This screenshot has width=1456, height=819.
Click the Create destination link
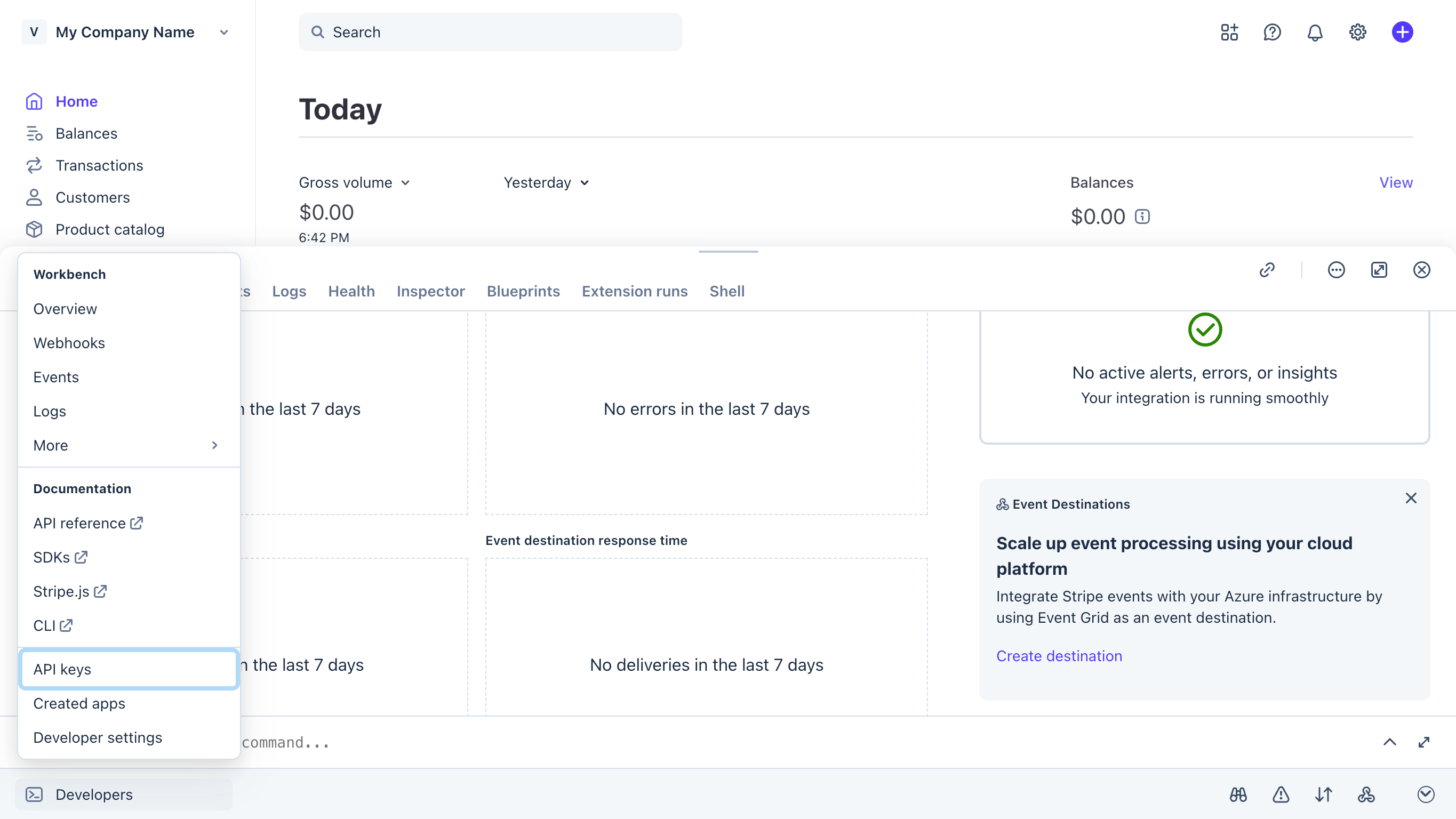1059,656
